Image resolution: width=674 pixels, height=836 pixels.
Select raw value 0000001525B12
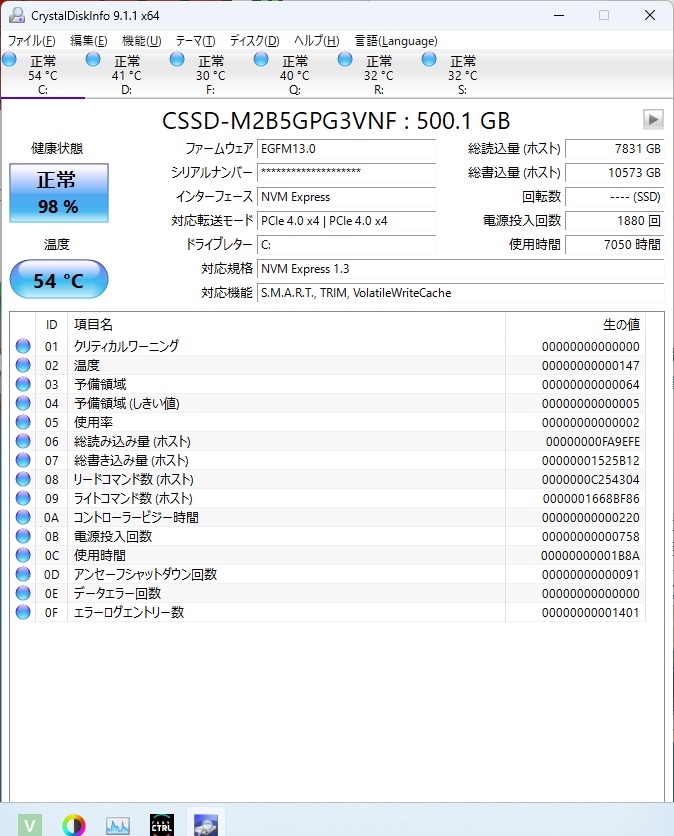(x=590, y=461)
